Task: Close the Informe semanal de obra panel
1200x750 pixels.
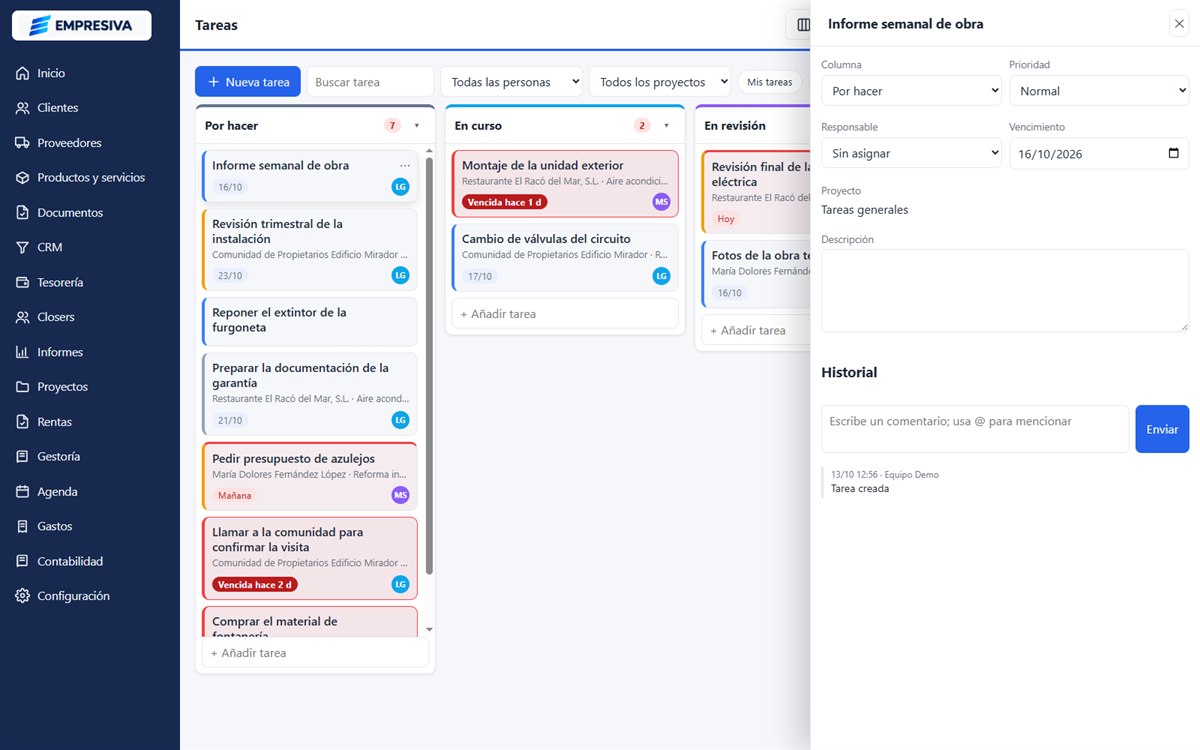Action: 1179,24
